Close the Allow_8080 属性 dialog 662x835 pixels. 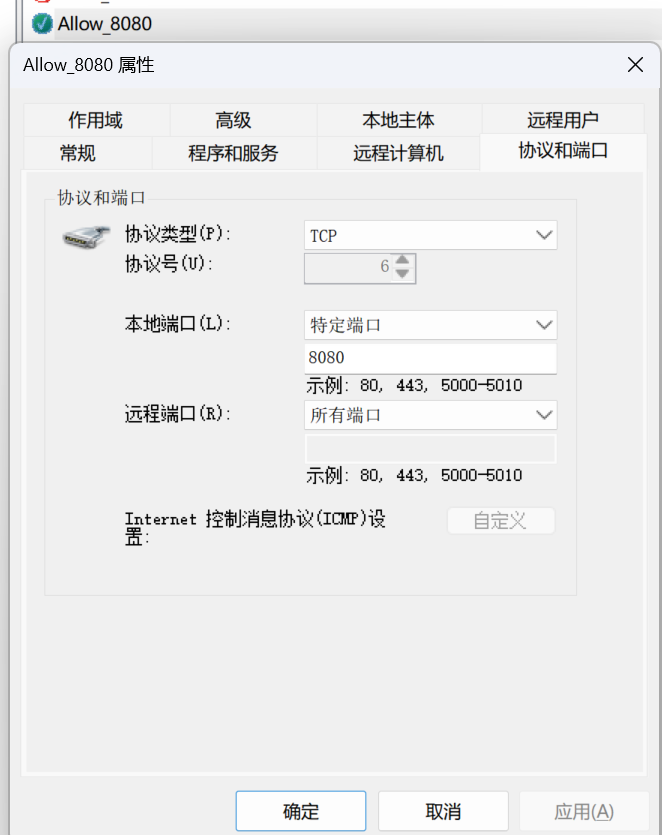(634, 66)
